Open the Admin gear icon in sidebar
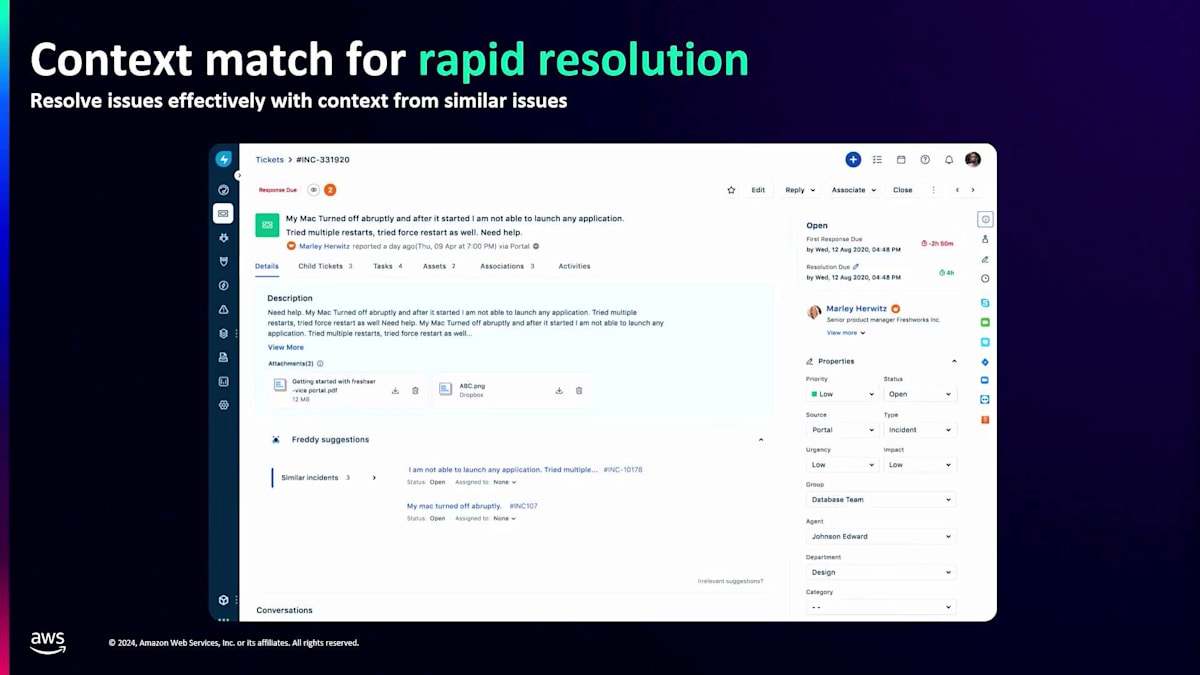 coord(224,405)
